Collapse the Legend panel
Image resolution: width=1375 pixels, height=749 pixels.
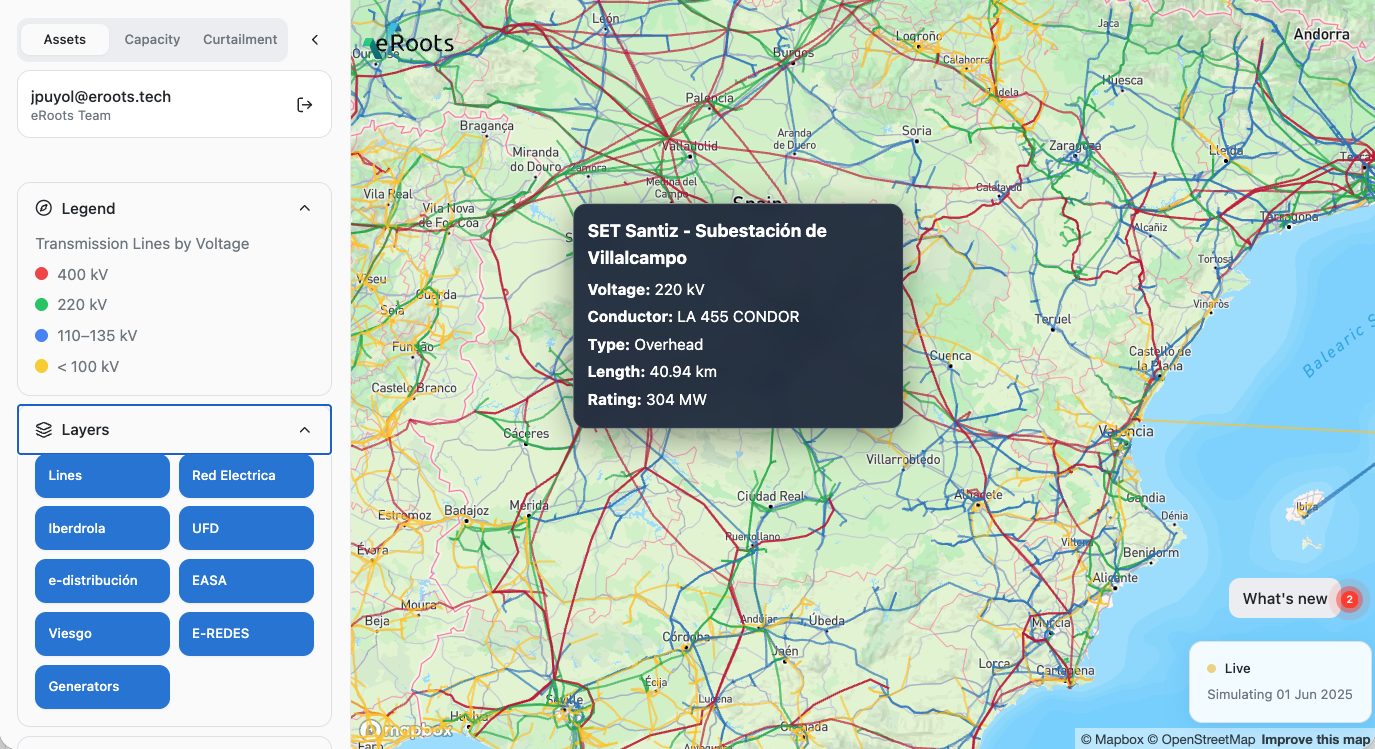[305, 208]
